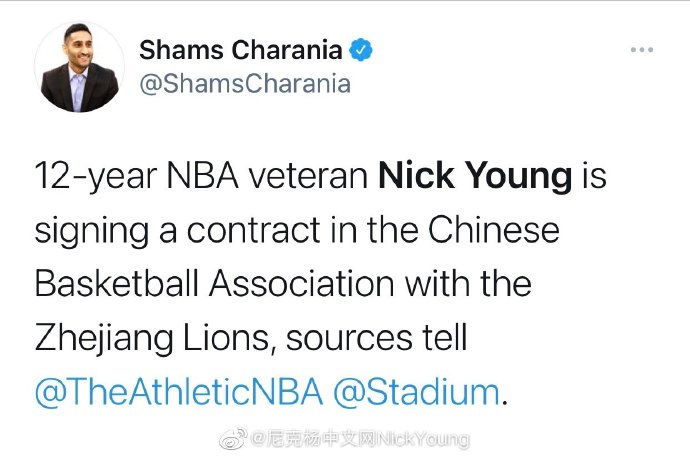Click the words with the in tweet
Viewport: 690px width, 457px height.
coord(469,284)
